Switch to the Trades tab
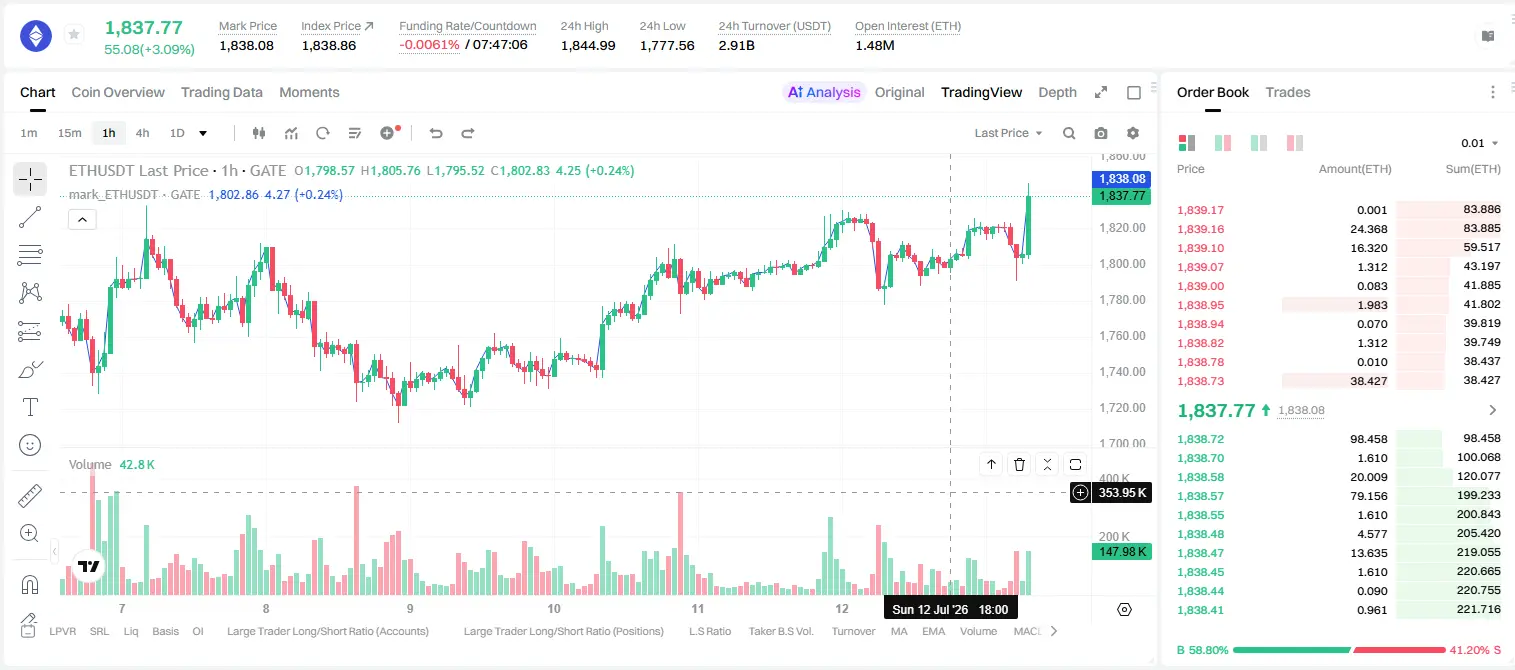 (x=1288, y=92)
